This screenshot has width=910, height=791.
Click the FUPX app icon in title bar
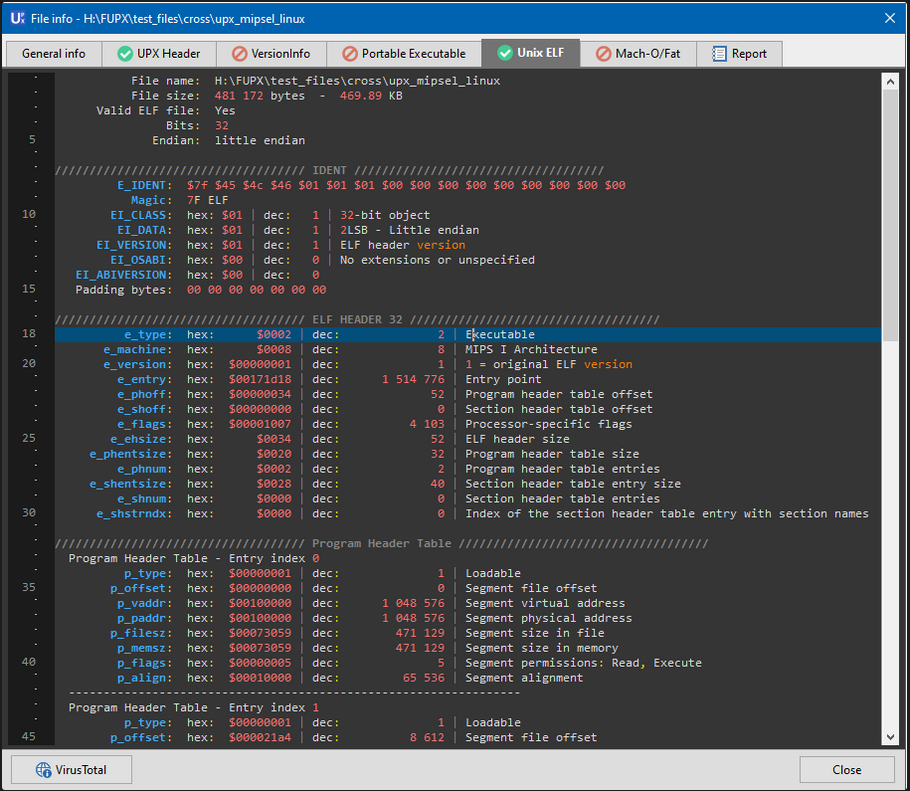tap(17, 19)
